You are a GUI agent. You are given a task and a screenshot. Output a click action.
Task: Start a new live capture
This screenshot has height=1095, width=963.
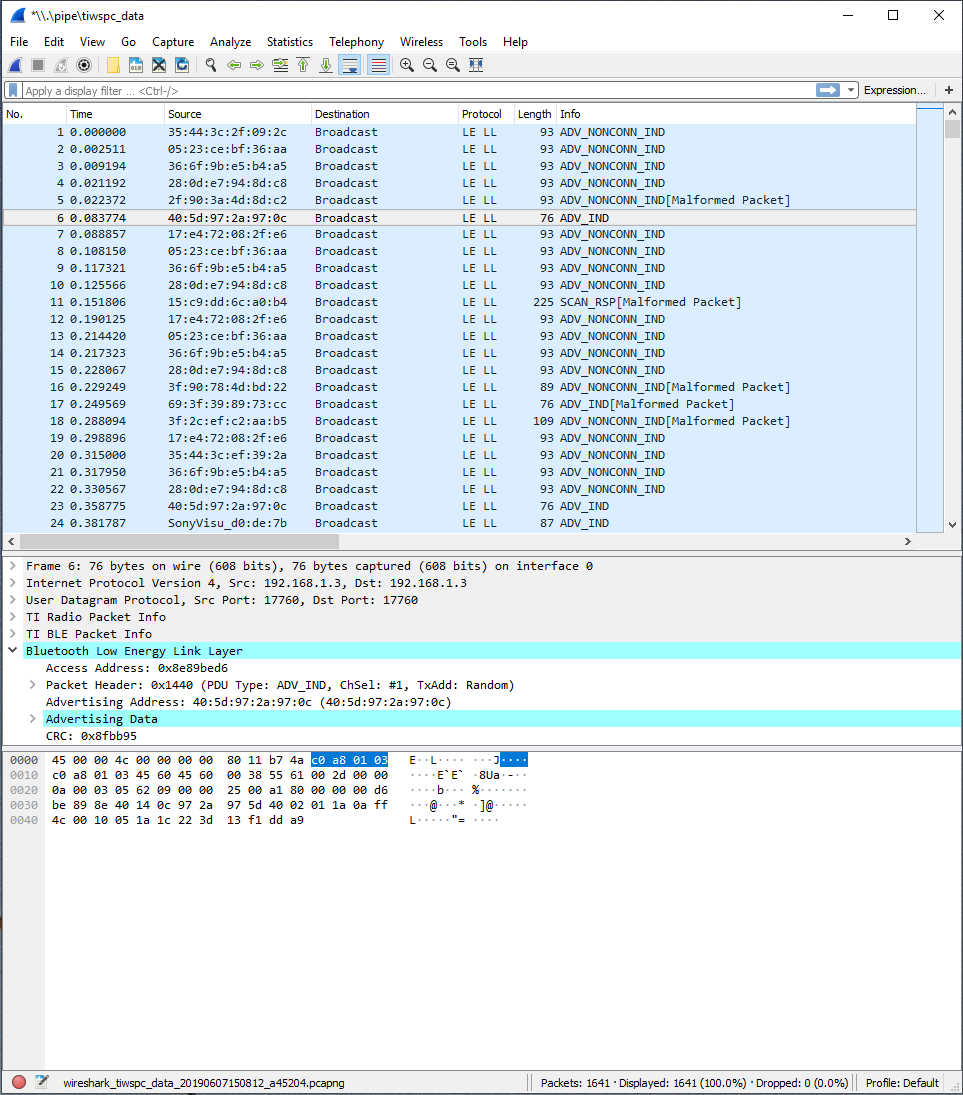click(x=14, y=66)
